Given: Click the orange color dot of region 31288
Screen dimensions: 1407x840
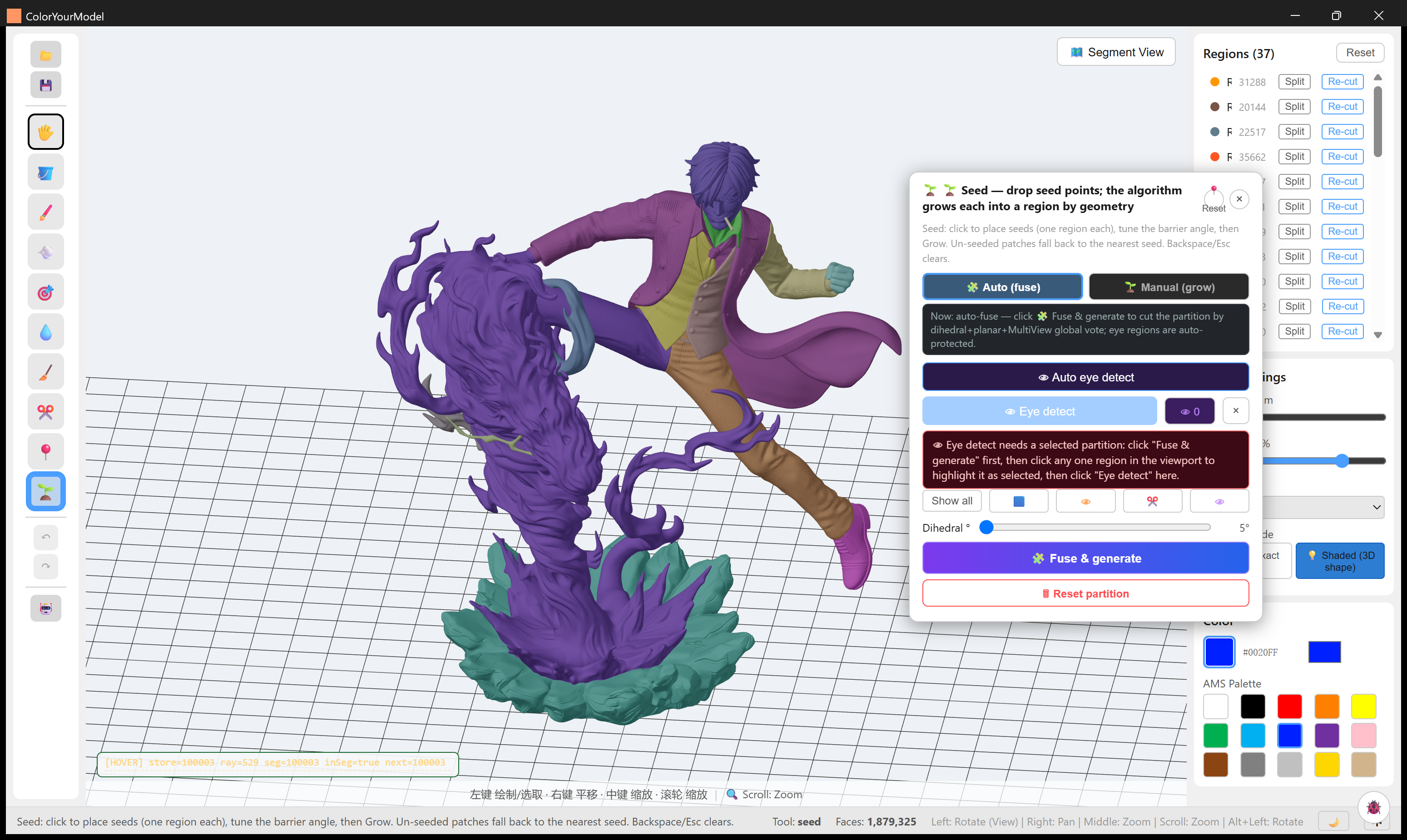Looking at the screenshot, I should 1214,82.
